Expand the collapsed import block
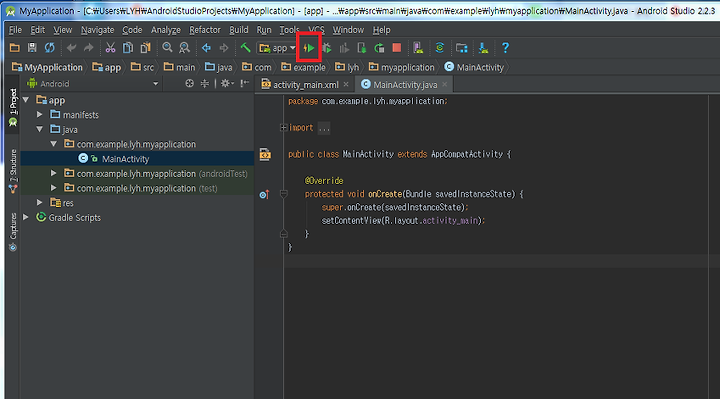 [284, 128]
